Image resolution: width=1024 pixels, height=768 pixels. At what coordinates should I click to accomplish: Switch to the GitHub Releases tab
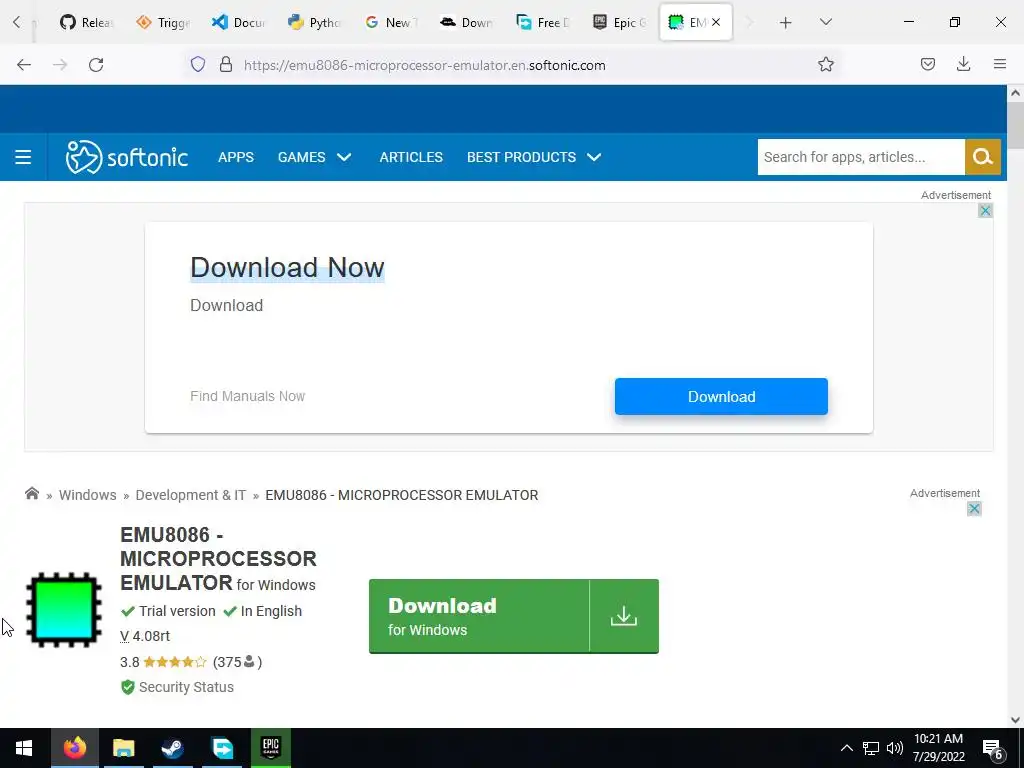(86, 23)
